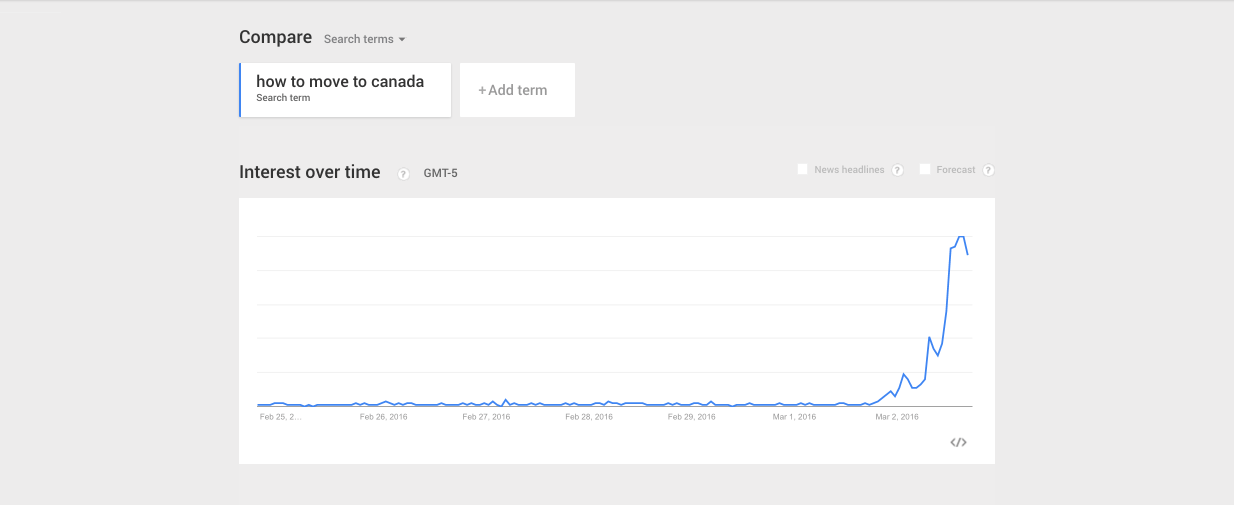Image resolution: width=1234 pixels, height=505 pixels.
Task: Open the News headlines help tooltip icon
Action: 898,170
